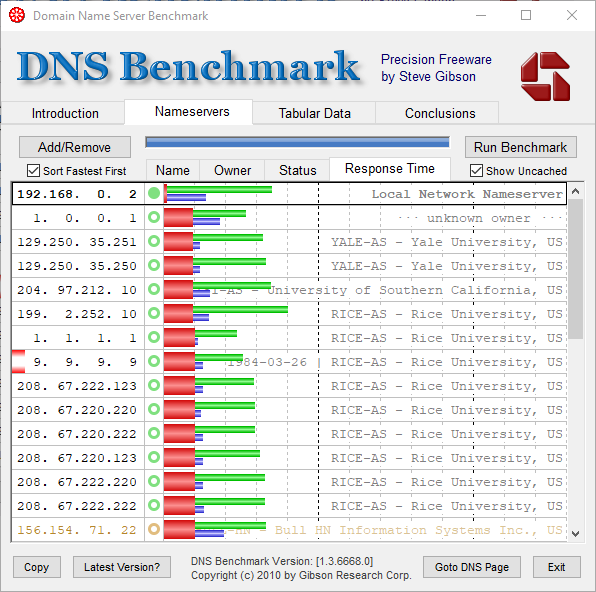Viewport: 596px width, 592px height.
Task: Click status circle for 208.67.220.220
Action: click(x=154, y=409)
